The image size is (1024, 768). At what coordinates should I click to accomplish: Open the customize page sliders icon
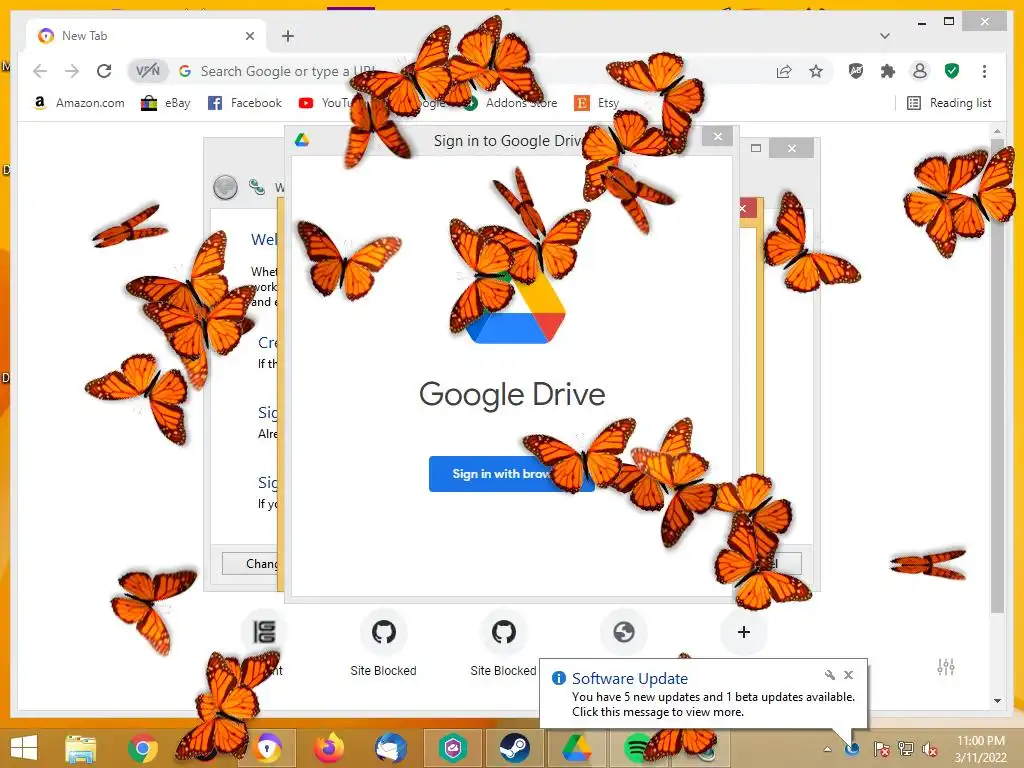click(x=946, y=667)
